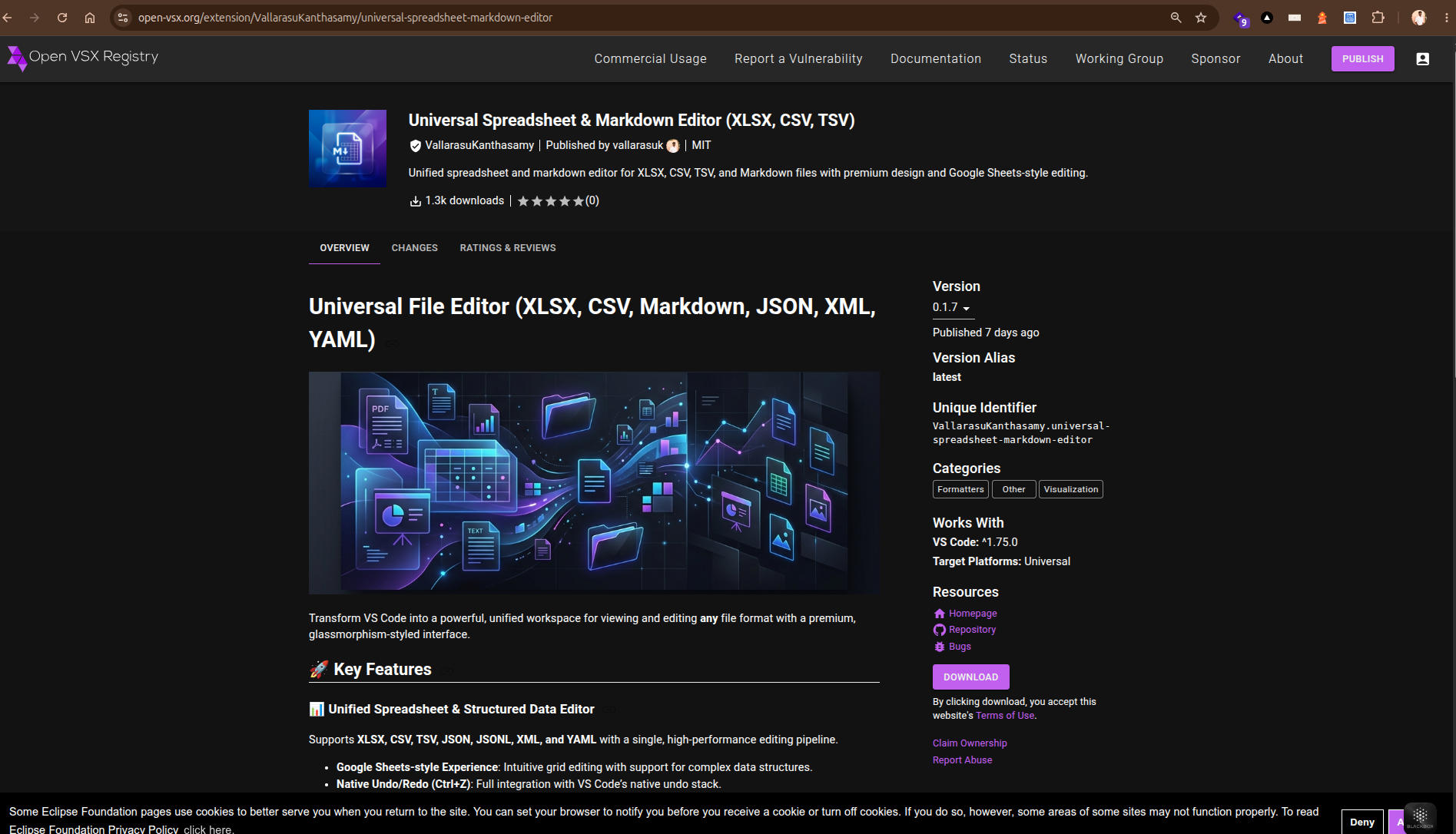Open the About navigation link
The height and width of the screenshot is (834, 1456).
1285,59
